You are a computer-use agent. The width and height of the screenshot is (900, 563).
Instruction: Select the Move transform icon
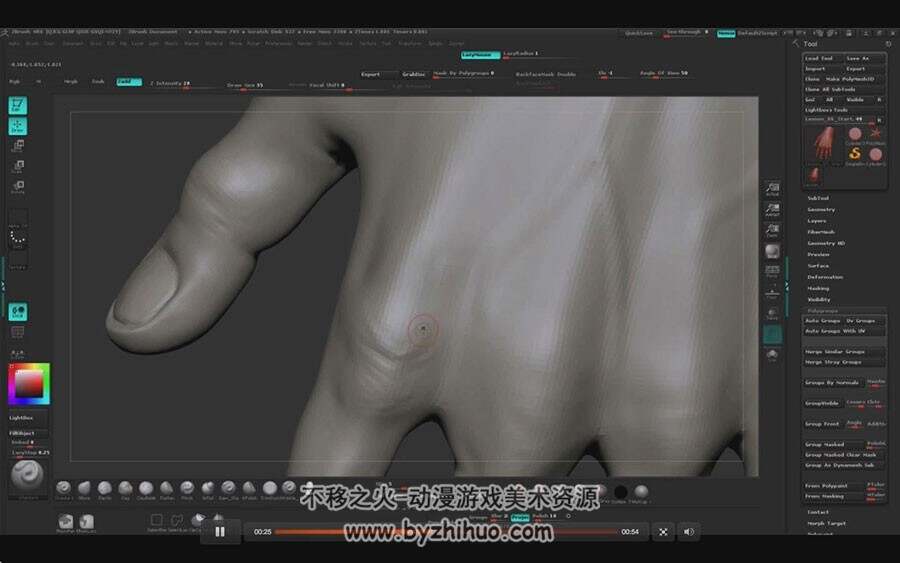click(x=18, y=146)
